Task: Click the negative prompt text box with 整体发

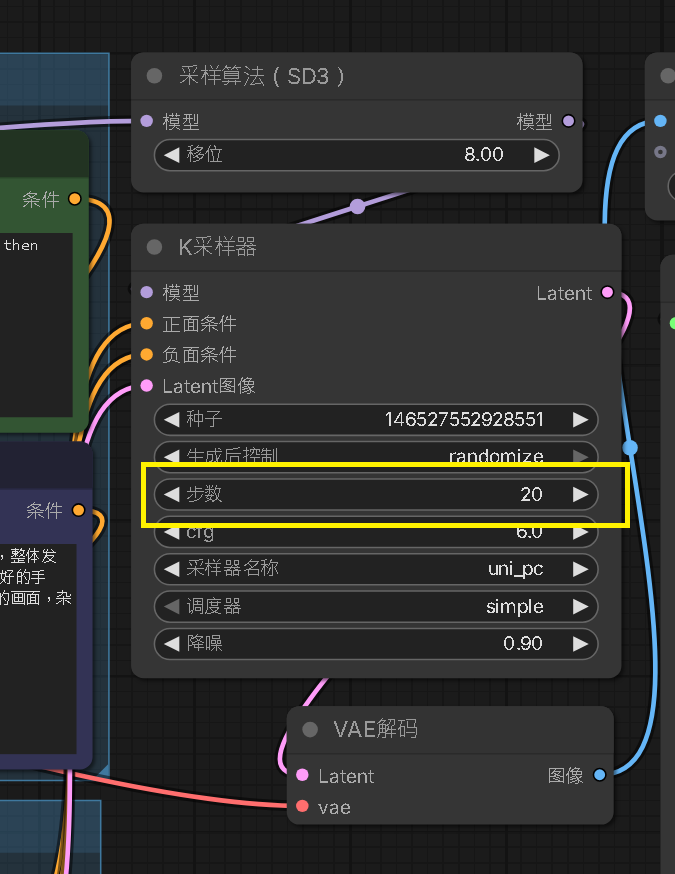Action: (x=38, y=649)
